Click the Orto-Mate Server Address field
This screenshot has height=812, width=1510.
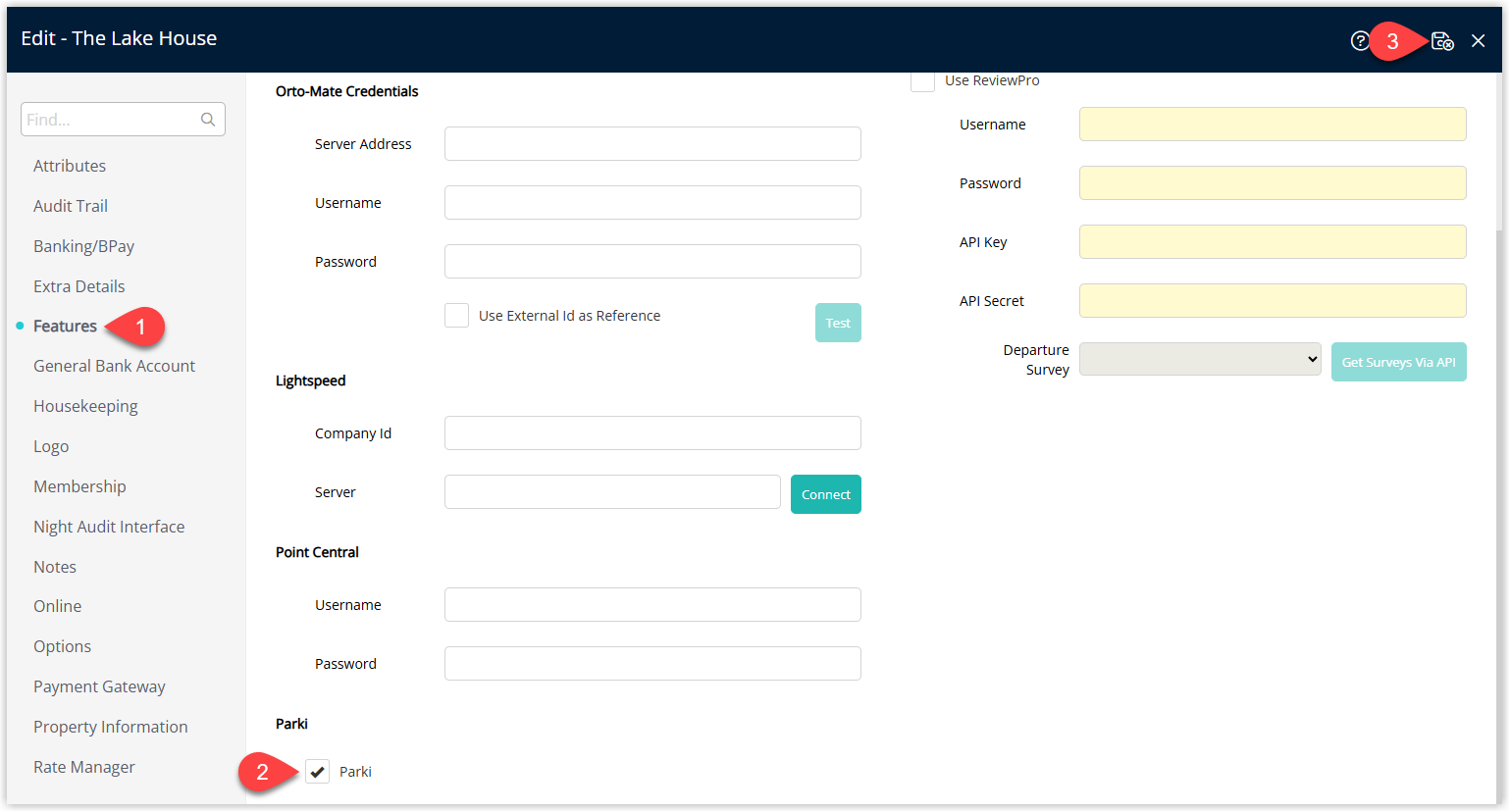(652, 144)
